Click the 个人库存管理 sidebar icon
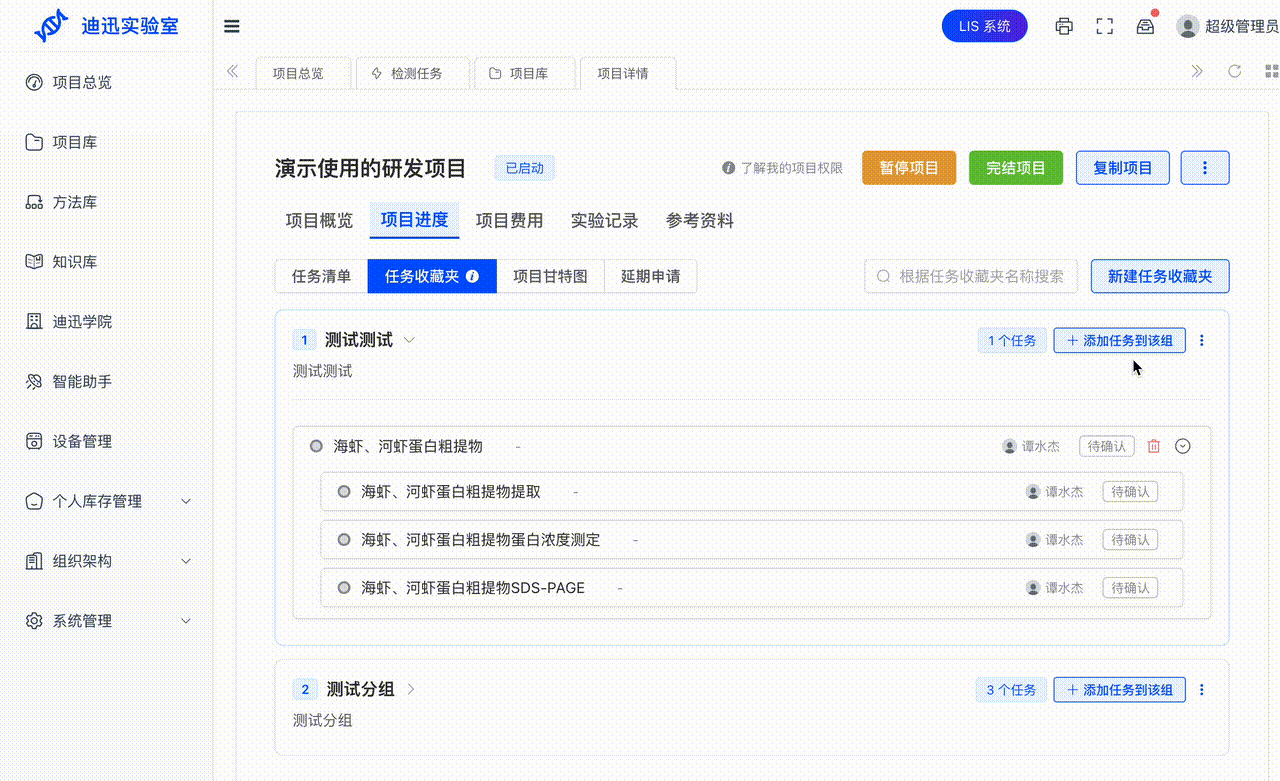 [34, 501]
